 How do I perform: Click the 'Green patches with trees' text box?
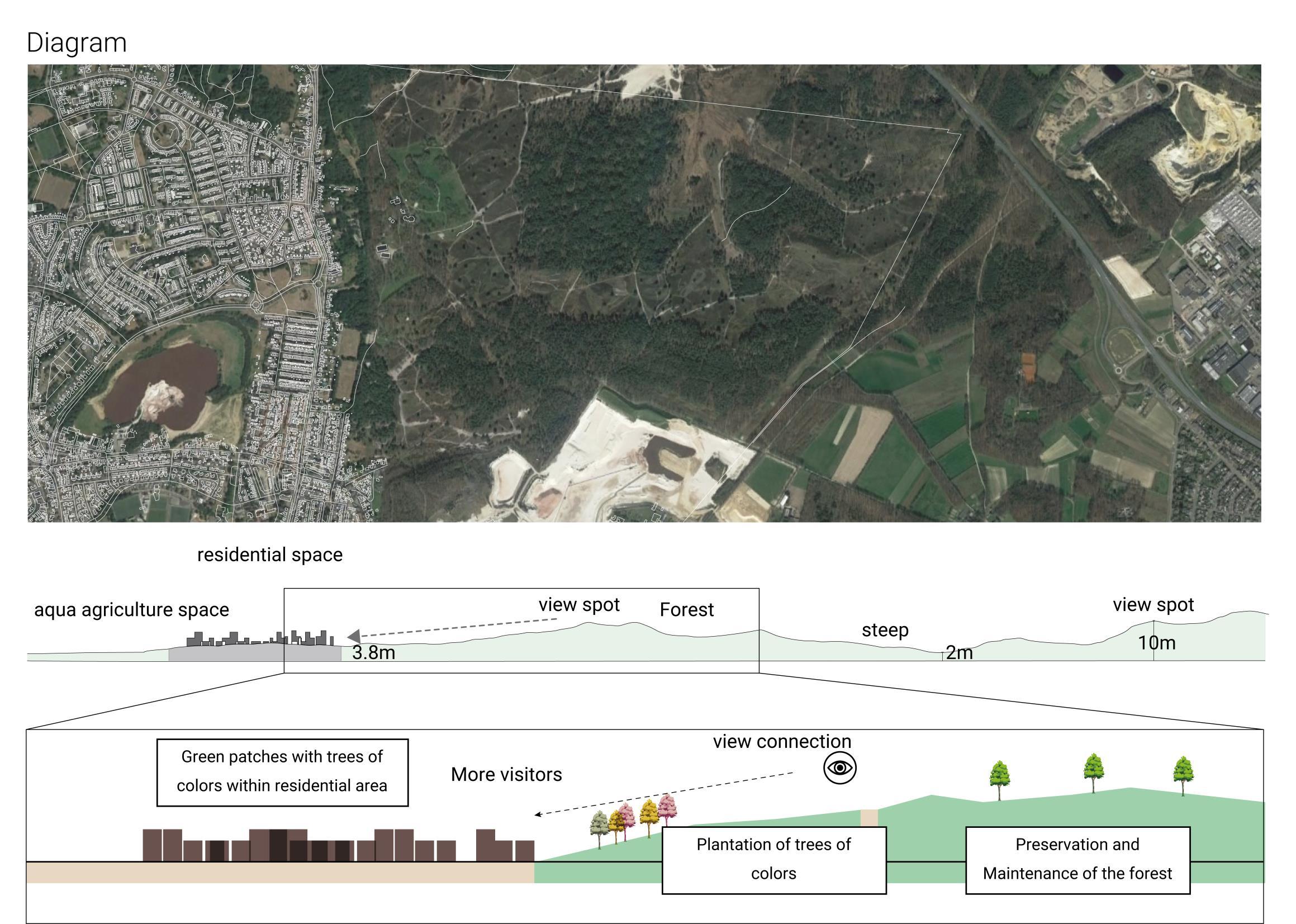point(282,772)
